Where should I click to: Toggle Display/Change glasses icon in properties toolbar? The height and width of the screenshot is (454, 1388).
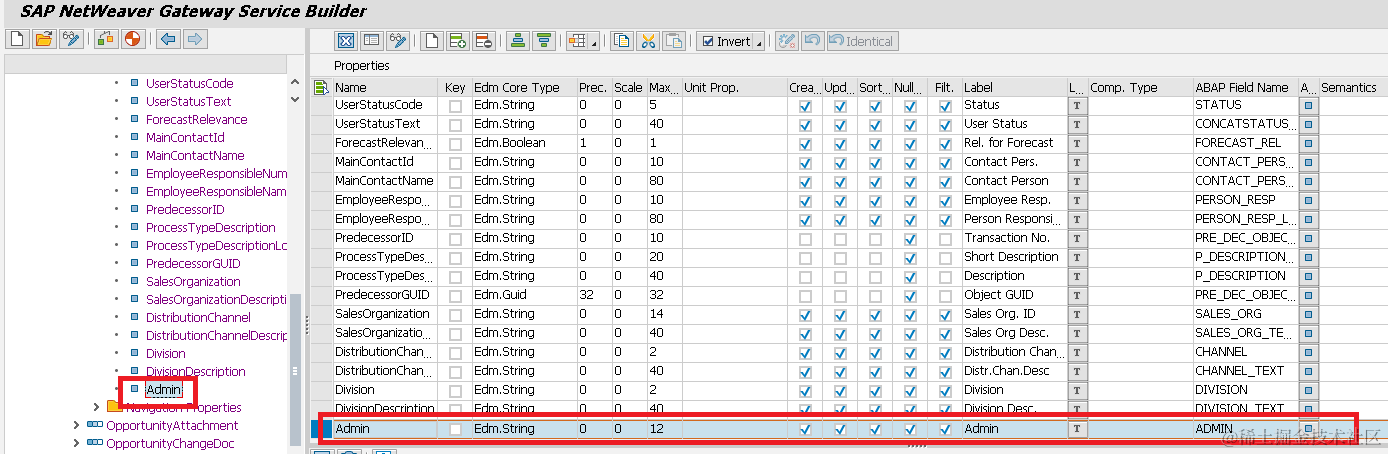(399, 41)
